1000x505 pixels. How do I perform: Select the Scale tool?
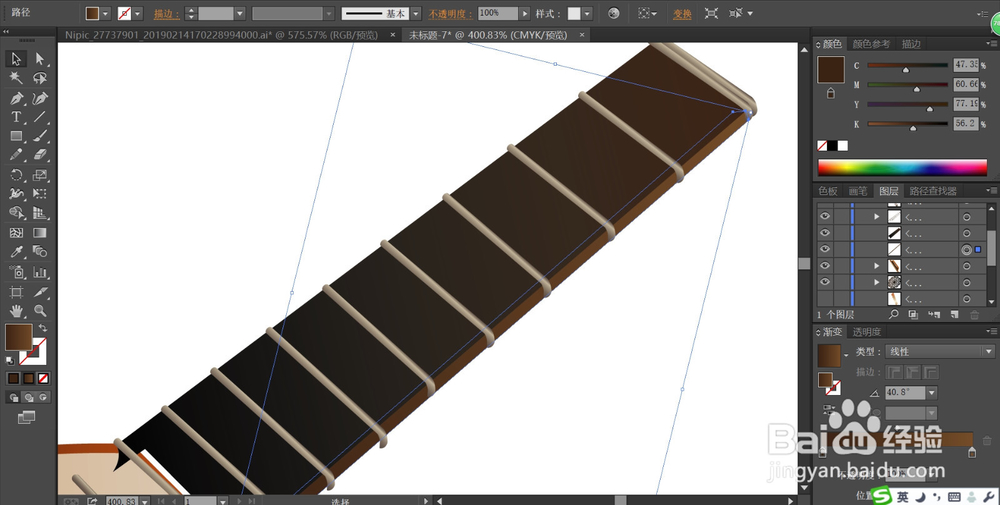point(40,175)
